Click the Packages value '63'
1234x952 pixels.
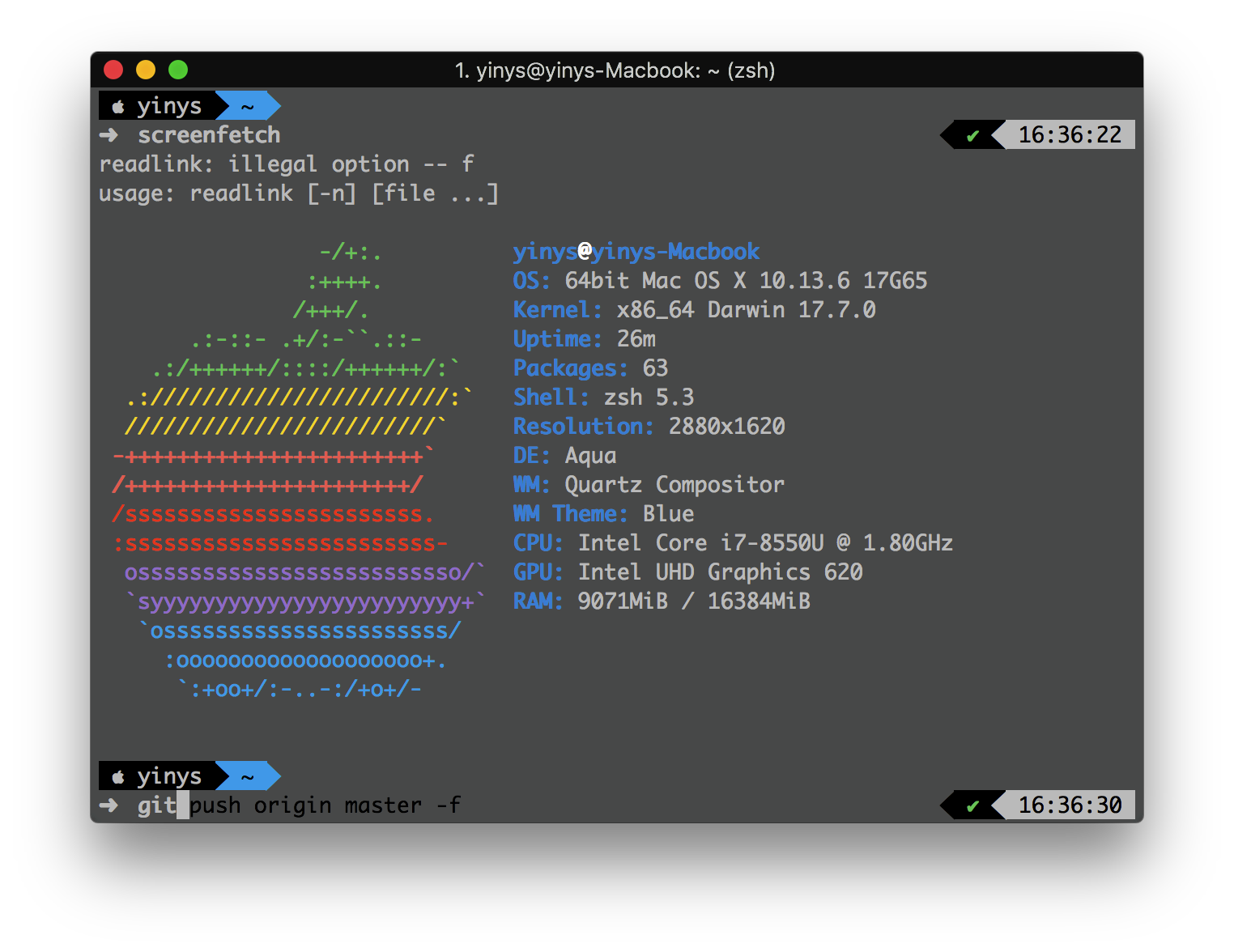[x=655, y=368]
